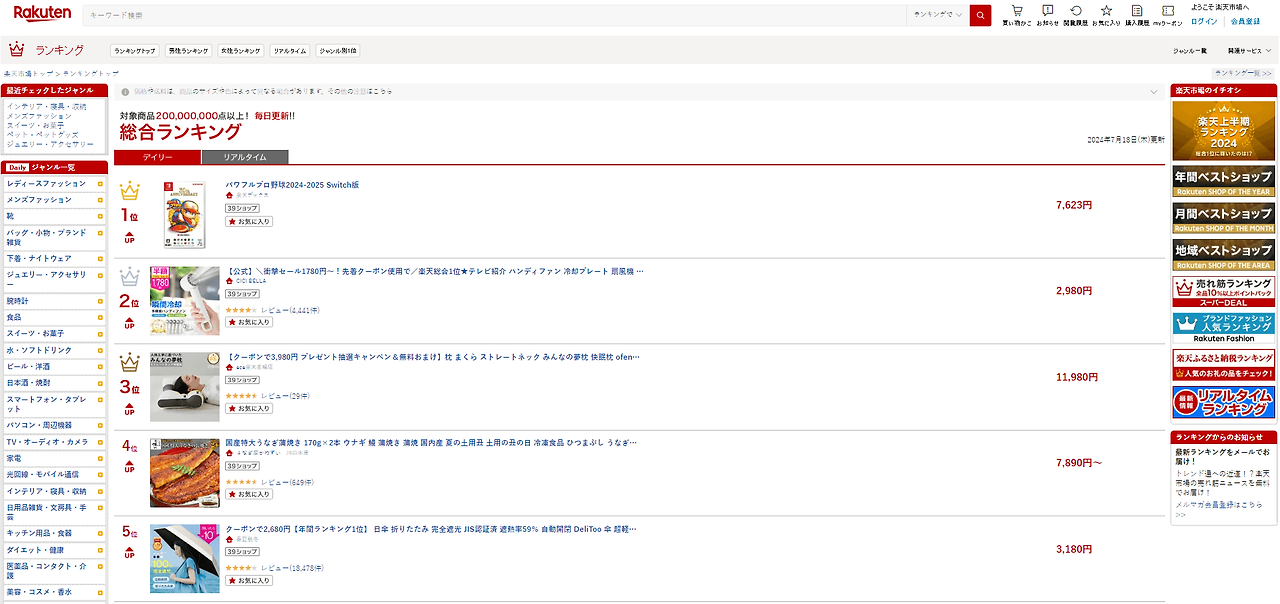Select the デイリー tab
This screenshot has height=604, width=1280.
click(158, 157)
